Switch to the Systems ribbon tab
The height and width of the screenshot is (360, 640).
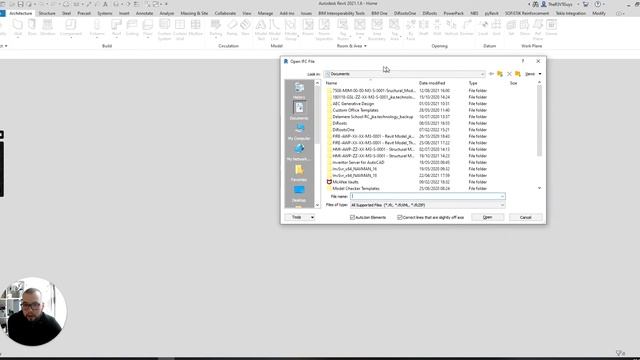pyautogui.click(x=104, y=13)
